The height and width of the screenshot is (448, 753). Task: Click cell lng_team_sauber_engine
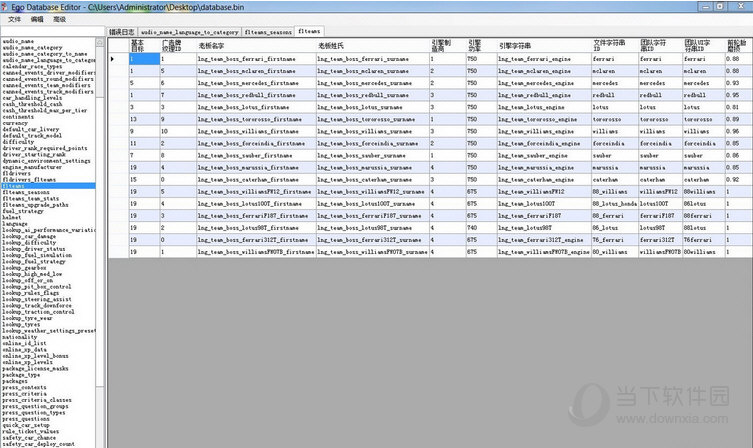click(544, 156)
